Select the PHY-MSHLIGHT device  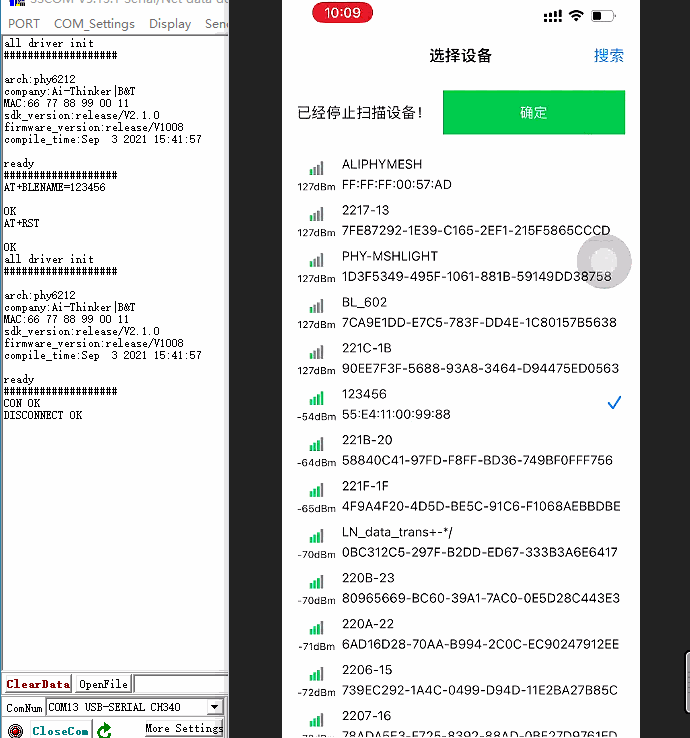(461, 266)
